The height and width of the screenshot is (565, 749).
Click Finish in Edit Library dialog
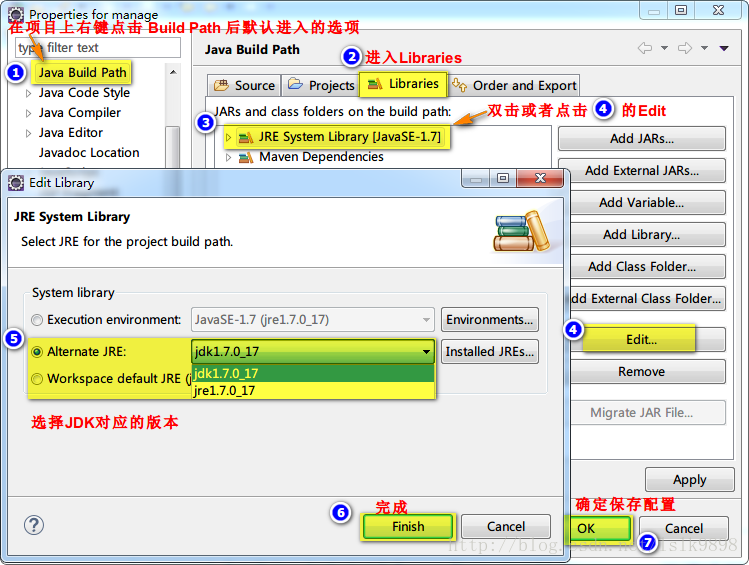(408, 526)
